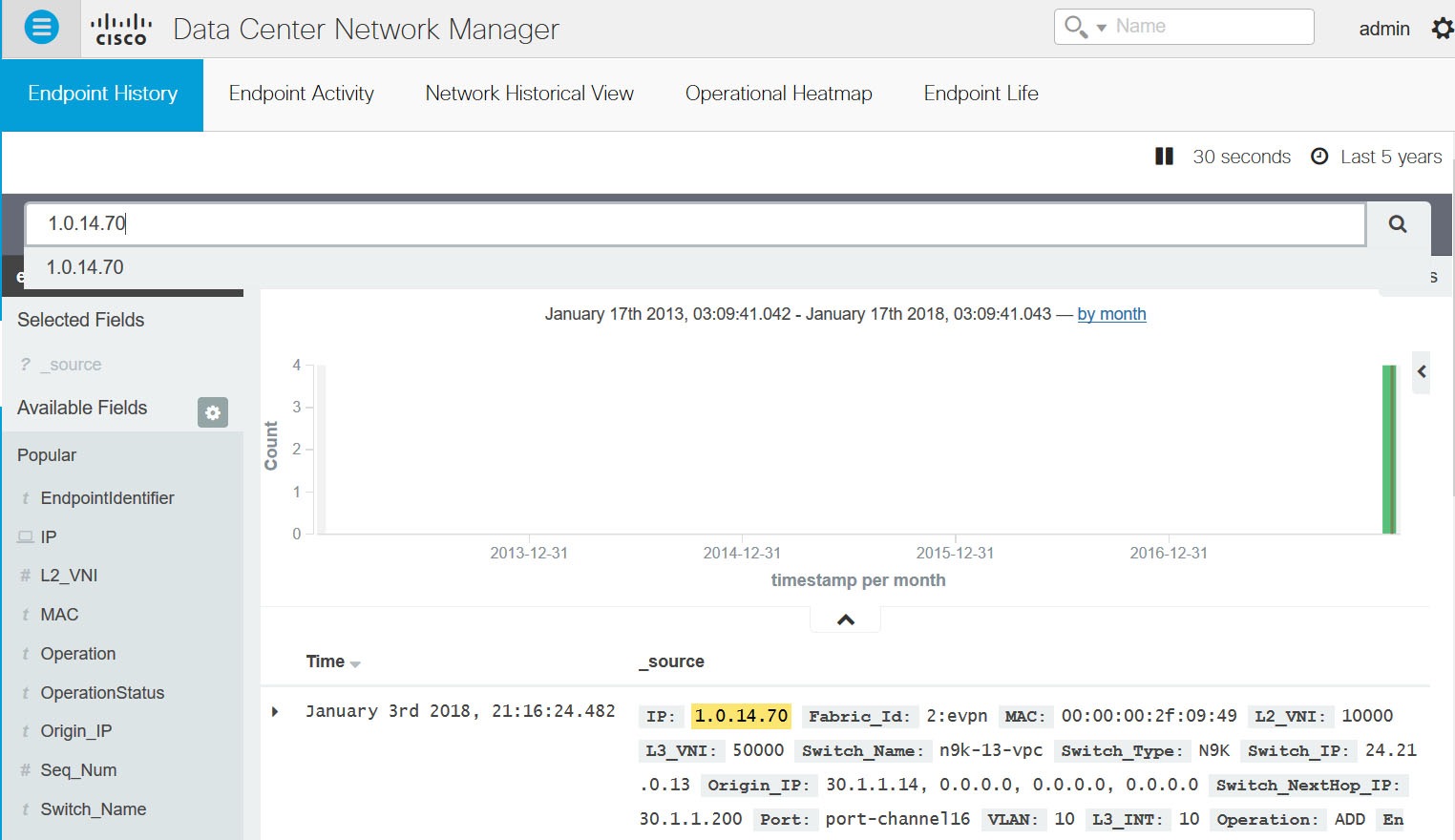Open the hamburger navigation menu
Viewport: 1455px width, 840px height.
pyautogui.click(x=40, y=27)
